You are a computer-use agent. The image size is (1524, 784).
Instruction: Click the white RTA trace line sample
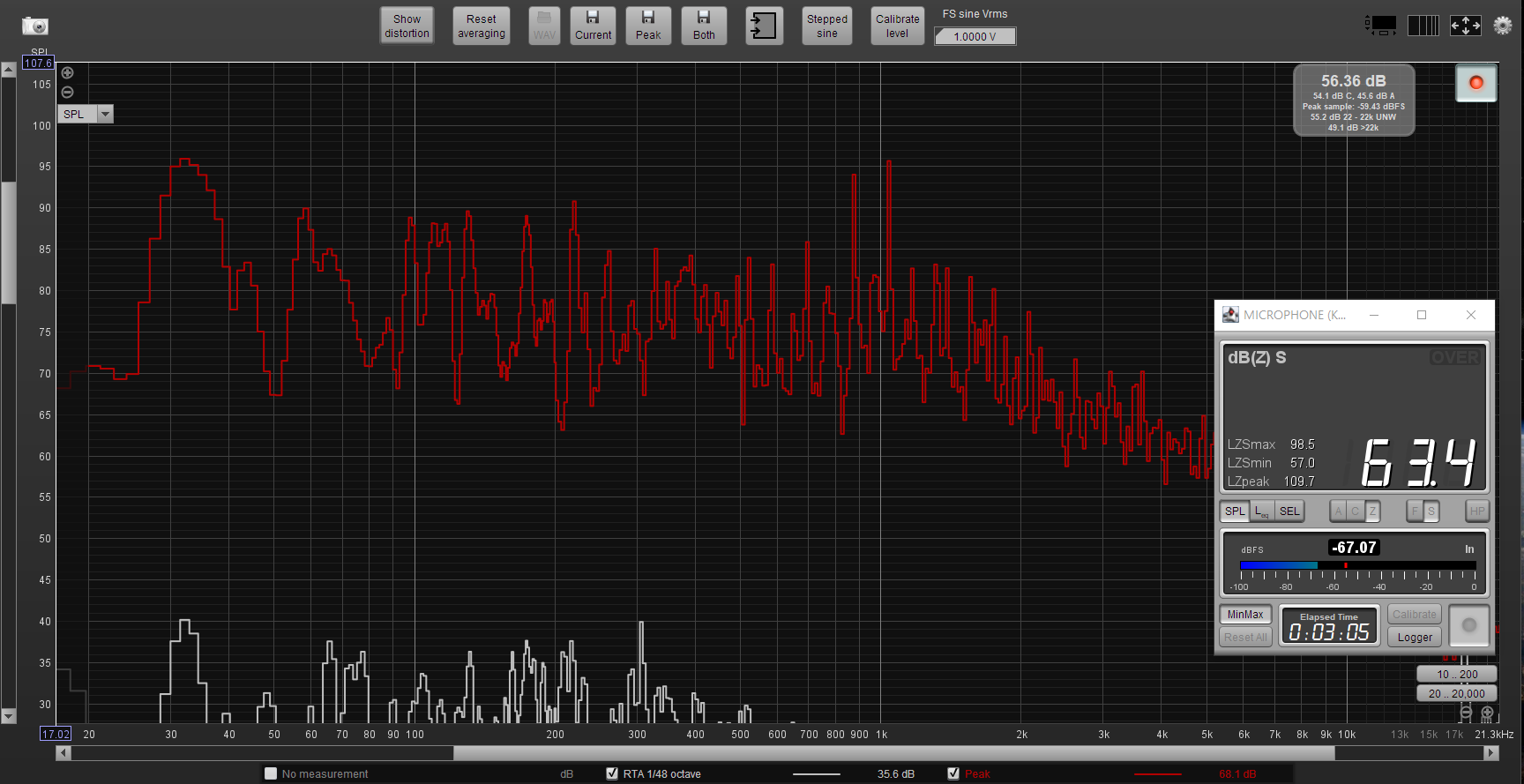click(816, 773)
